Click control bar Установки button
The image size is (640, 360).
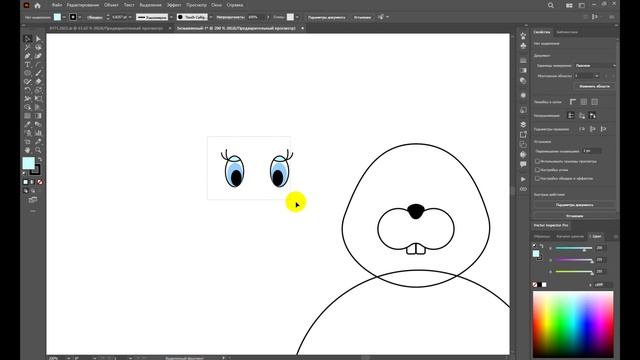[x=362, y=17]
